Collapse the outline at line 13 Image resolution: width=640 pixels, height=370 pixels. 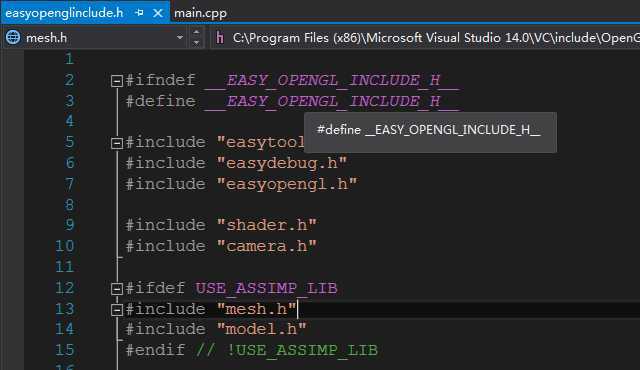117,310
